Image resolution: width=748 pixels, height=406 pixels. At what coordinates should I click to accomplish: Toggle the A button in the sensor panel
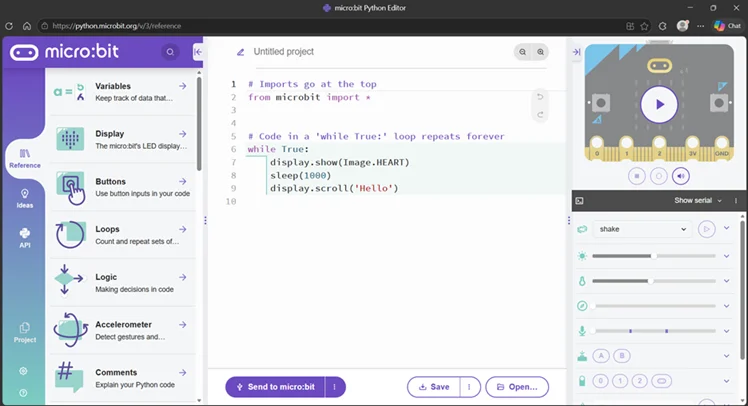point(601,355)
